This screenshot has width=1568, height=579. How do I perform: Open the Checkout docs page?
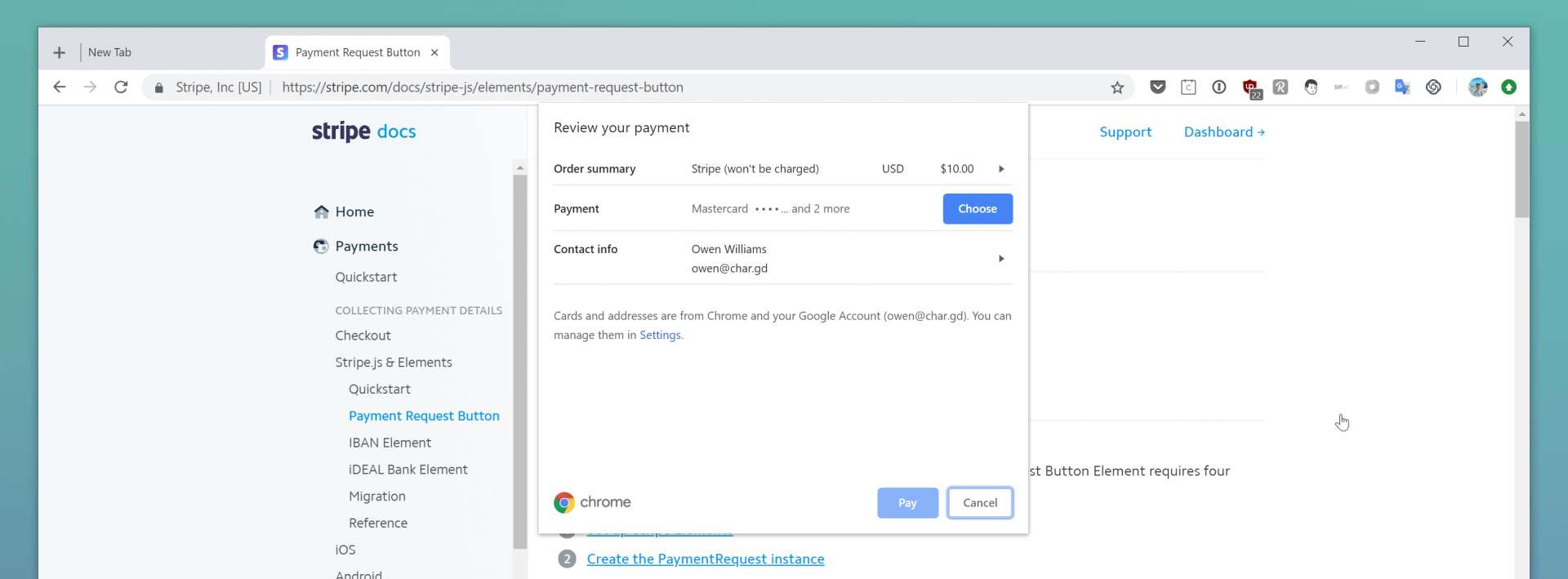[x=363, y=336]
